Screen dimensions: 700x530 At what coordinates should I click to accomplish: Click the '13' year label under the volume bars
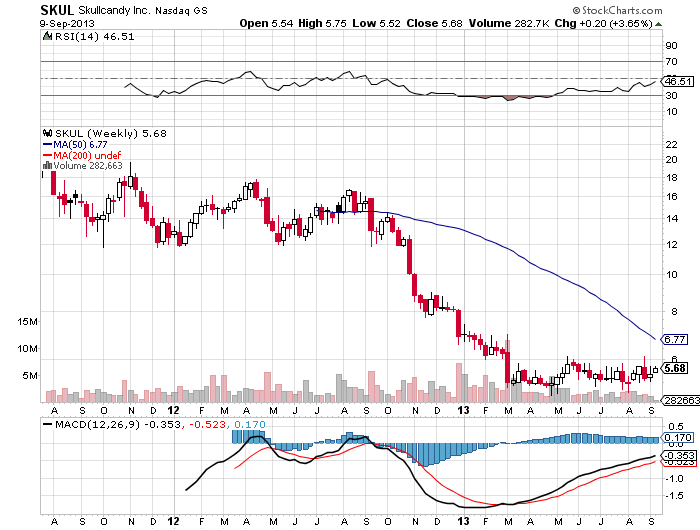coord(463,410)
